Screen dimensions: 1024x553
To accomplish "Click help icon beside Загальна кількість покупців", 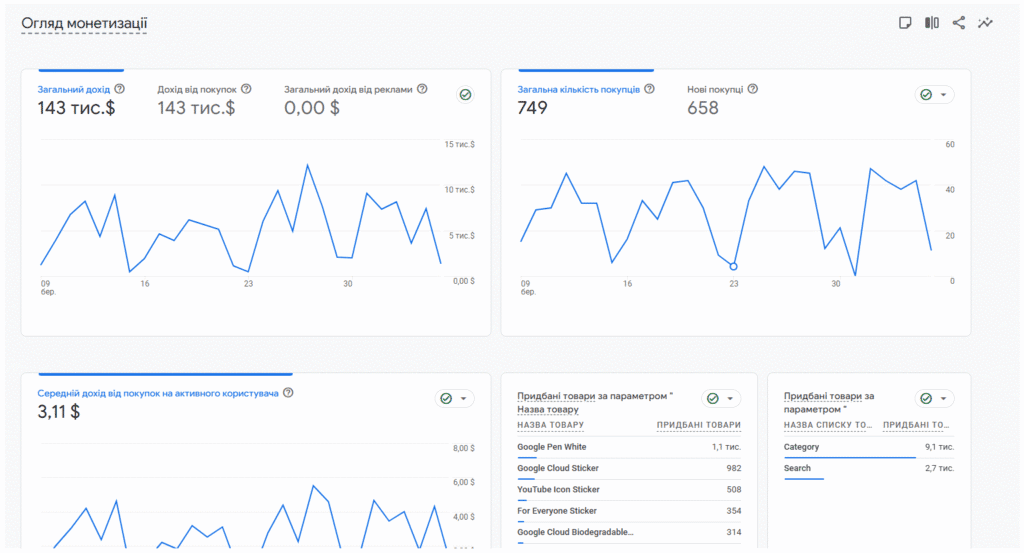I will (649, 89).
